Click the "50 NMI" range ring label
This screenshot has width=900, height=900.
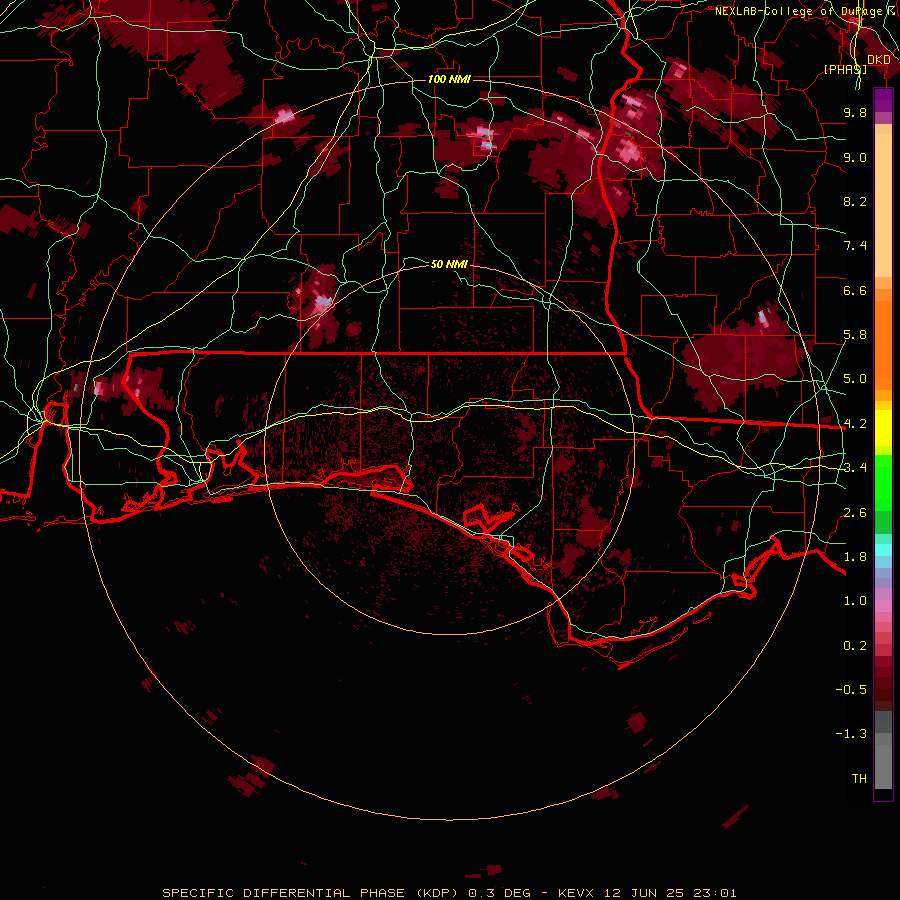(x=449, y=264)
